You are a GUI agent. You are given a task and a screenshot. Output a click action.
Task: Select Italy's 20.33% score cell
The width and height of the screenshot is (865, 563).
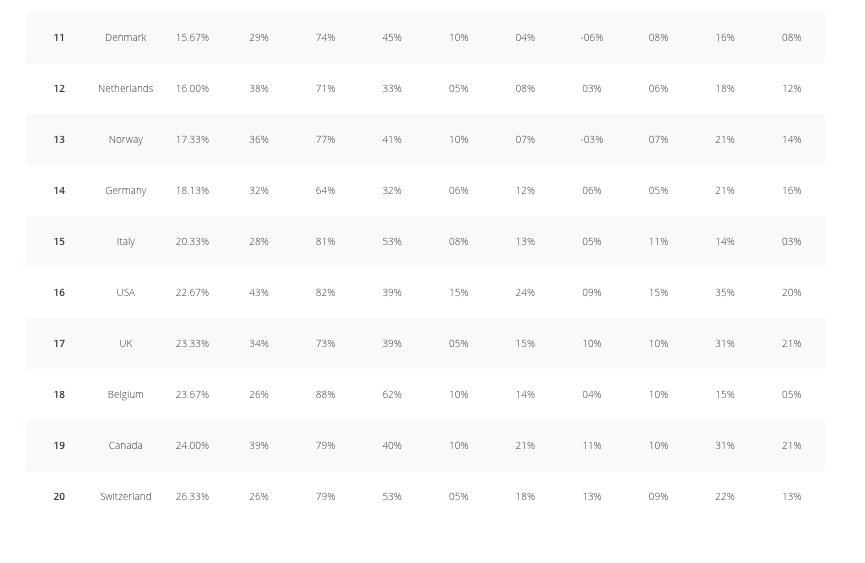(x=192, y=242)
